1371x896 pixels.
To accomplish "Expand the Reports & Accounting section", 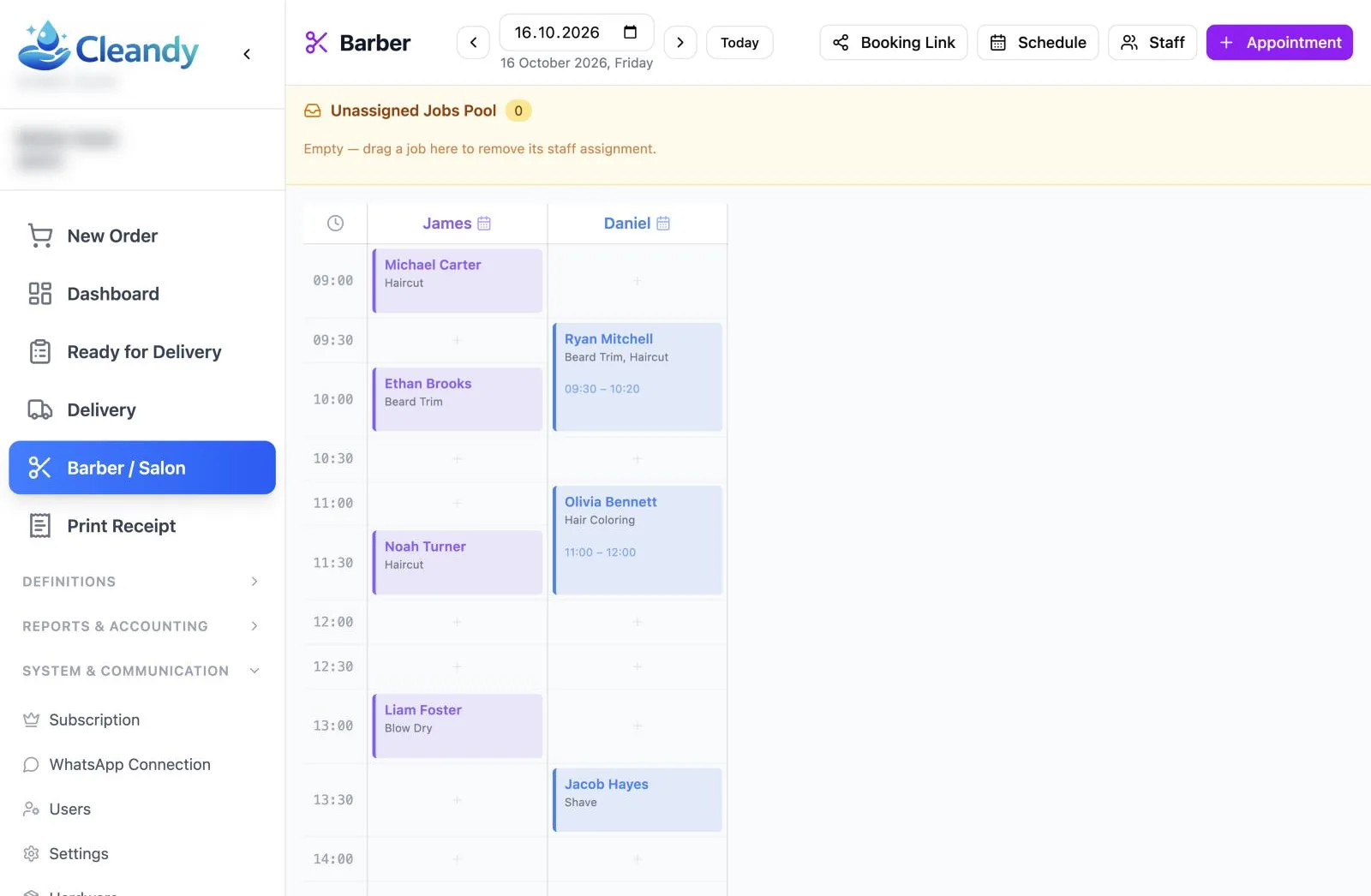I will coord(141,626).
